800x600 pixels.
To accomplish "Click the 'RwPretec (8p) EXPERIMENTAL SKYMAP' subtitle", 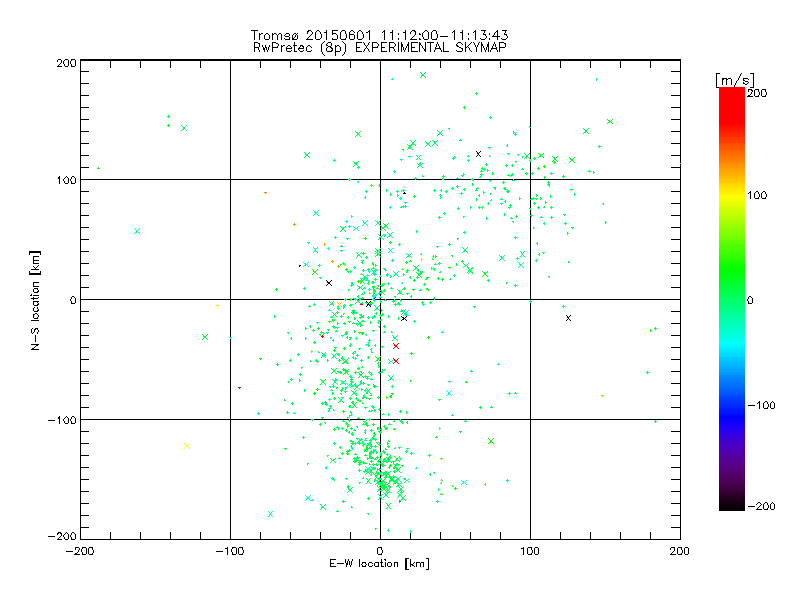I will point(380,48).
